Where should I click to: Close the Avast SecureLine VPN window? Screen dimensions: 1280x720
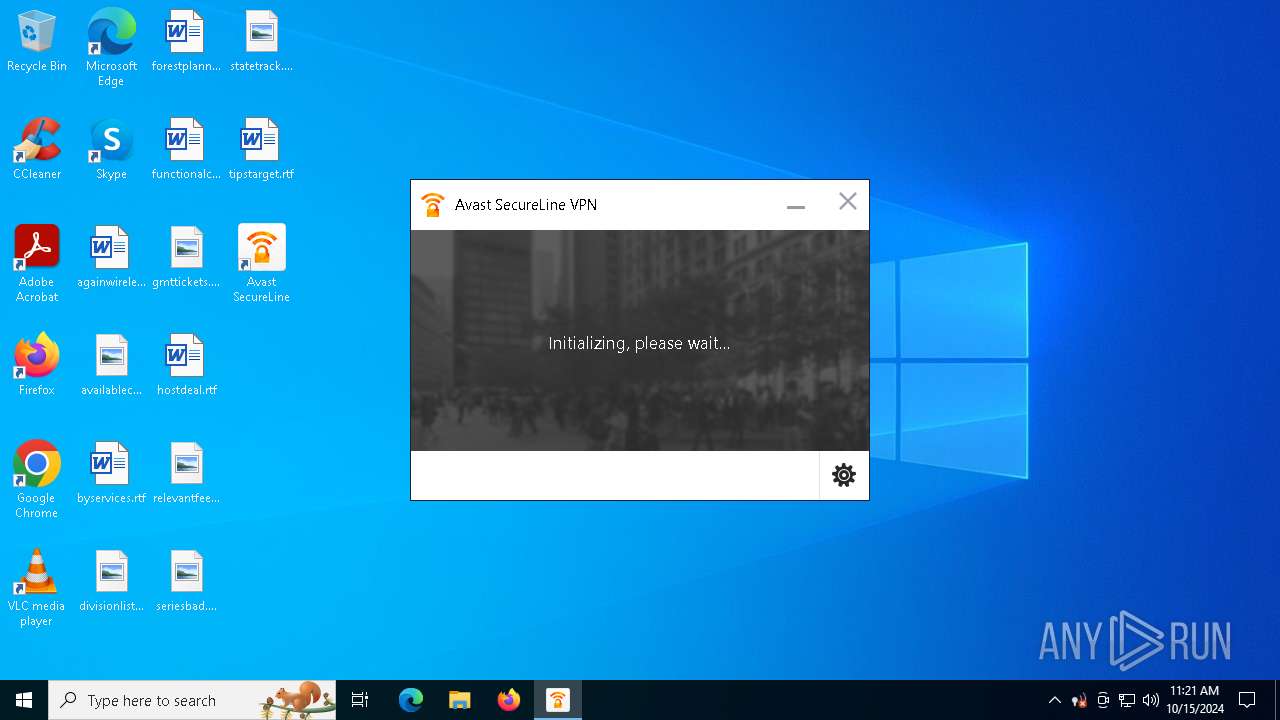[848, 202]
